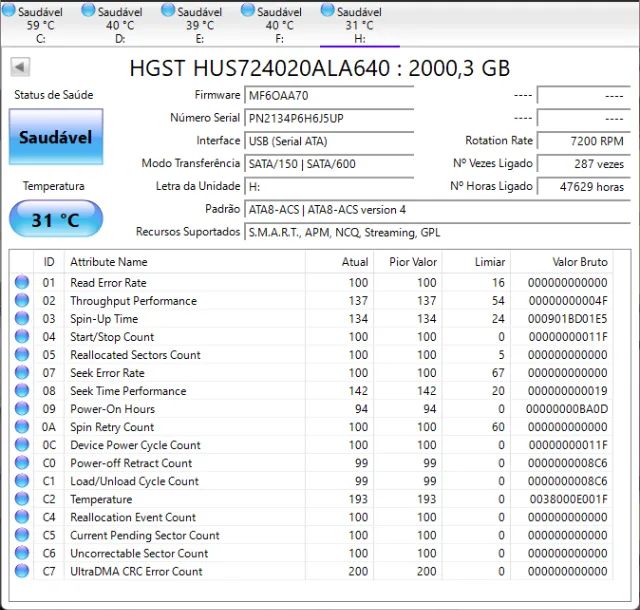Screen dimensions: 640x610
Task: Click status orb for Reallocated Sectors Count
Action: coord(22,354)
